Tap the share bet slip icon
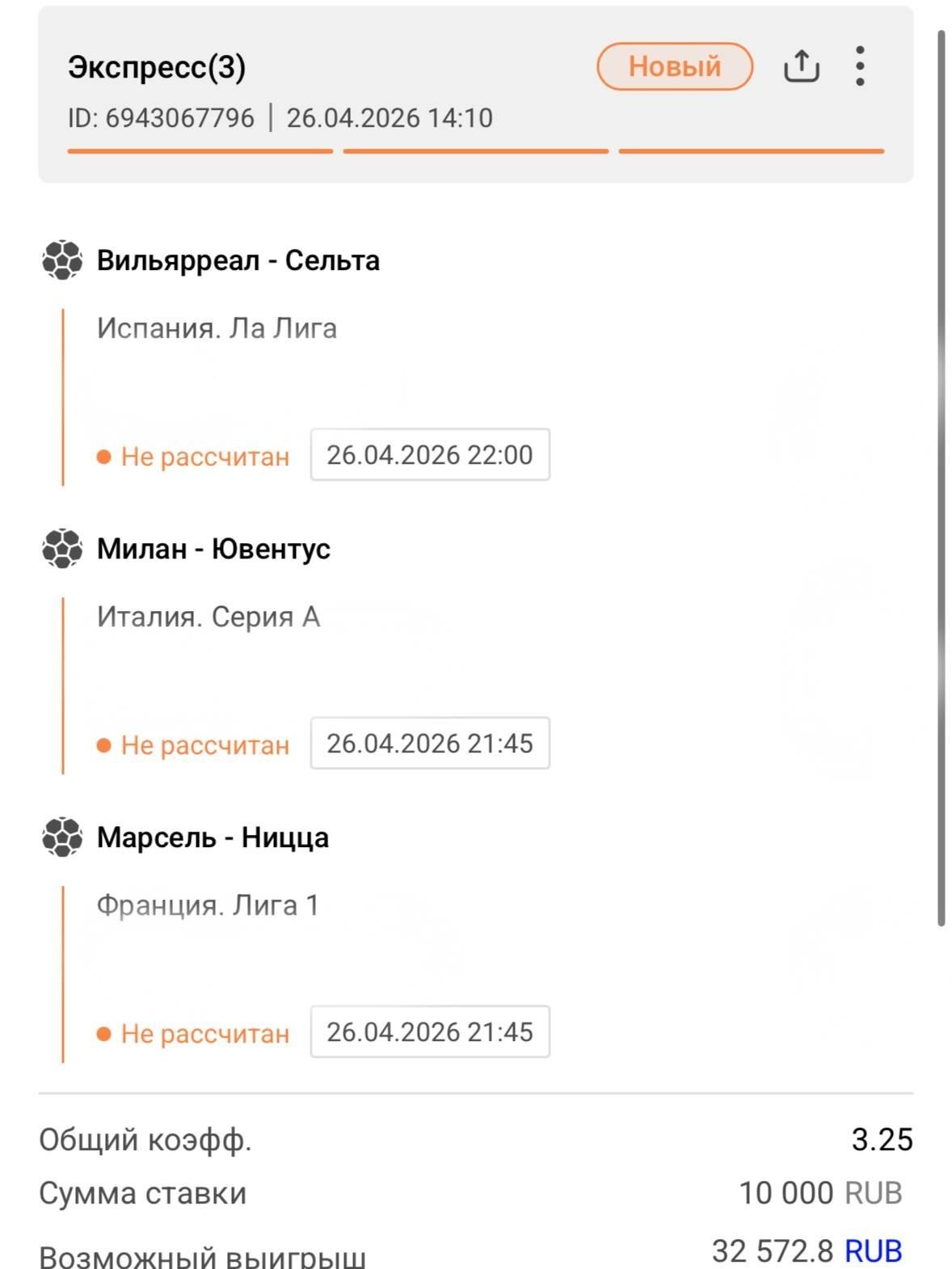The height and width of the screenshot is (1269, 952). 801,66
